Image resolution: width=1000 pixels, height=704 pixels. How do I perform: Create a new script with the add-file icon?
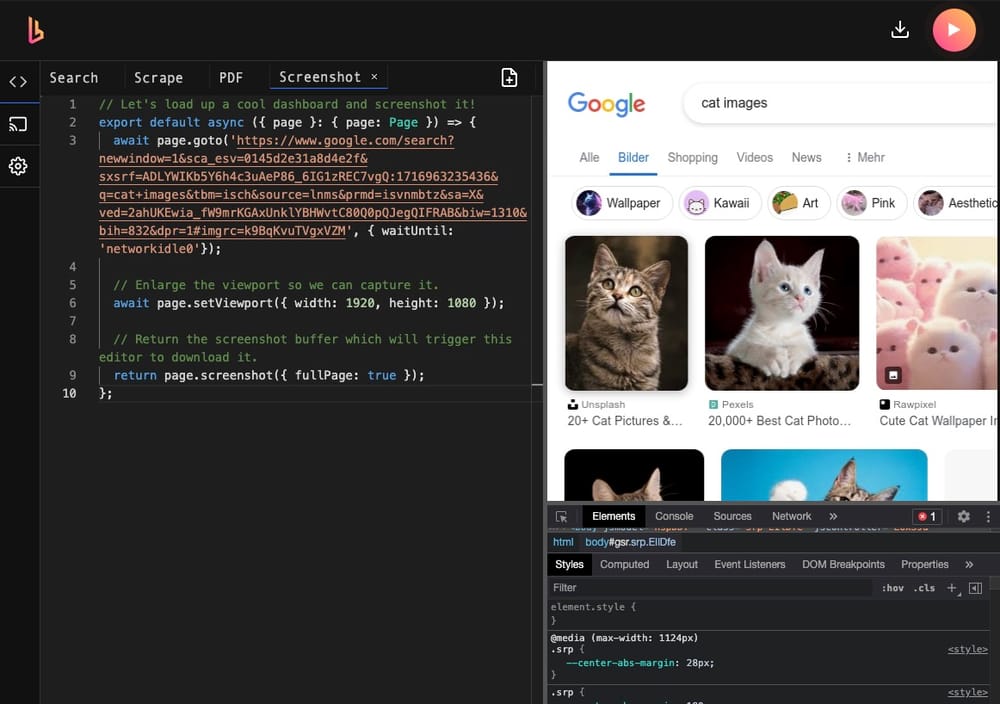coord(509,77)
